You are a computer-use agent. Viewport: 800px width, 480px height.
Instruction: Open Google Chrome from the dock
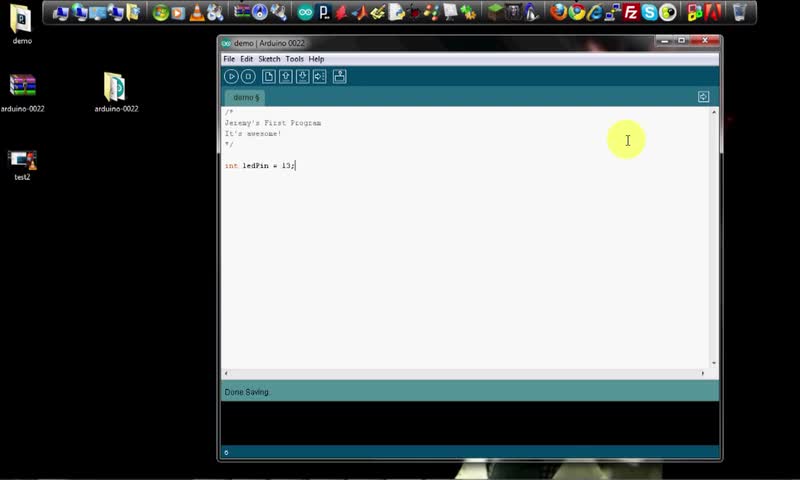[577, 12]
